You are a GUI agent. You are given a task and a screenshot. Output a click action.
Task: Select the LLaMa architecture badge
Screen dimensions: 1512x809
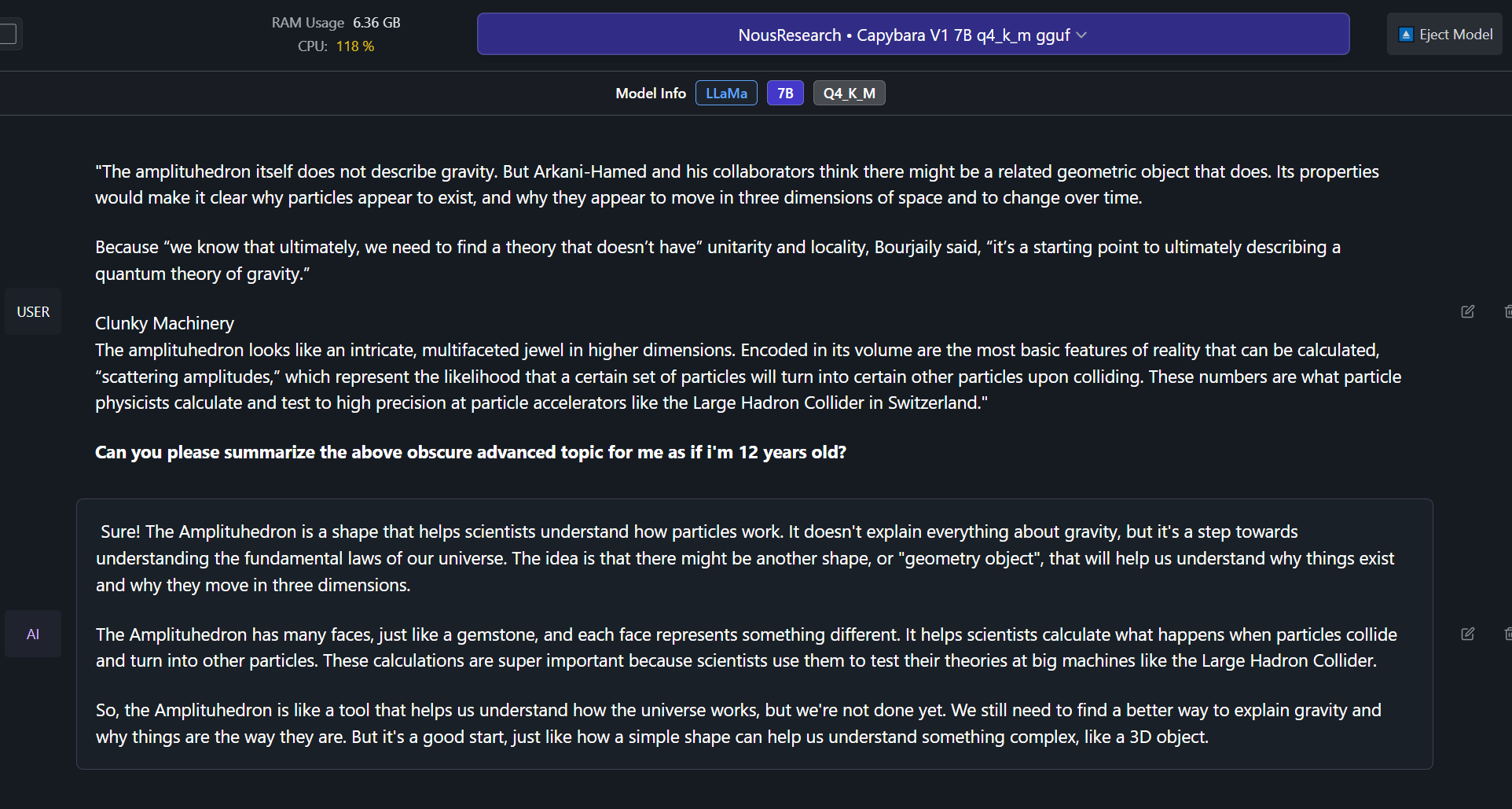click(x=726, y=93)
